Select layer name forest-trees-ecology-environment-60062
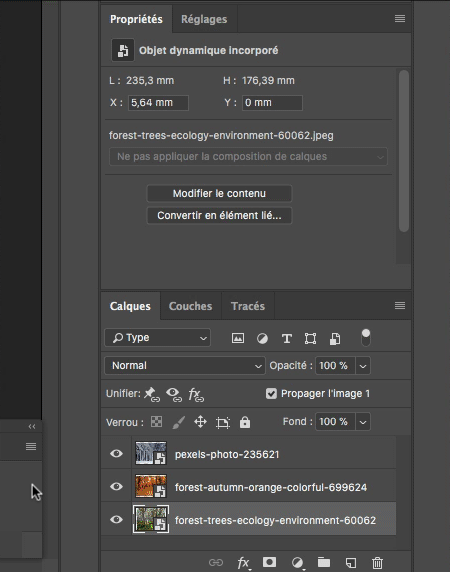Screen dimensions: 450x572 pyautogui.click(x=275, y=520)
